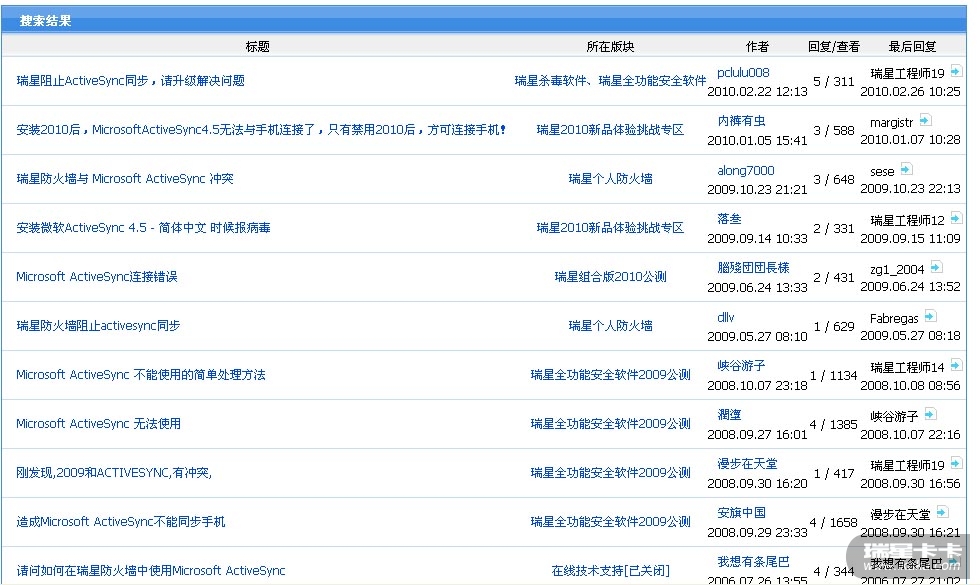Viewport: 980px width, 585px height.
Task: View author profile pclulu008
Action: click(743, 72)
